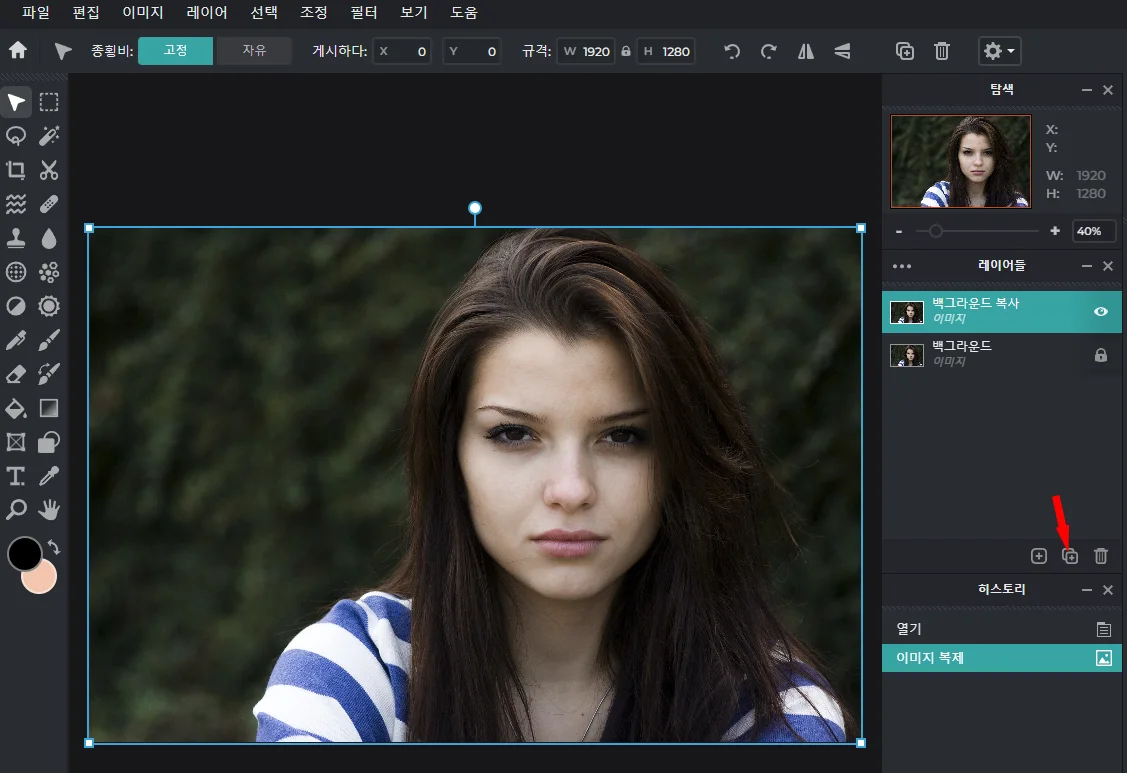Open the 조정 menu
Image resolution: width=1127 pixels, height=773 pixels.
pyautogui.click(x=313, y=12)
